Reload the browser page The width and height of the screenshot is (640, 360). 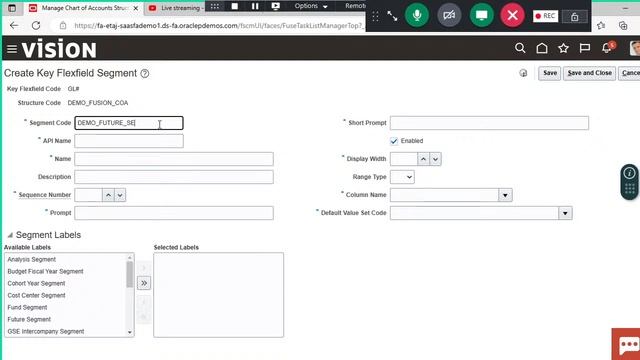(36, 25)
